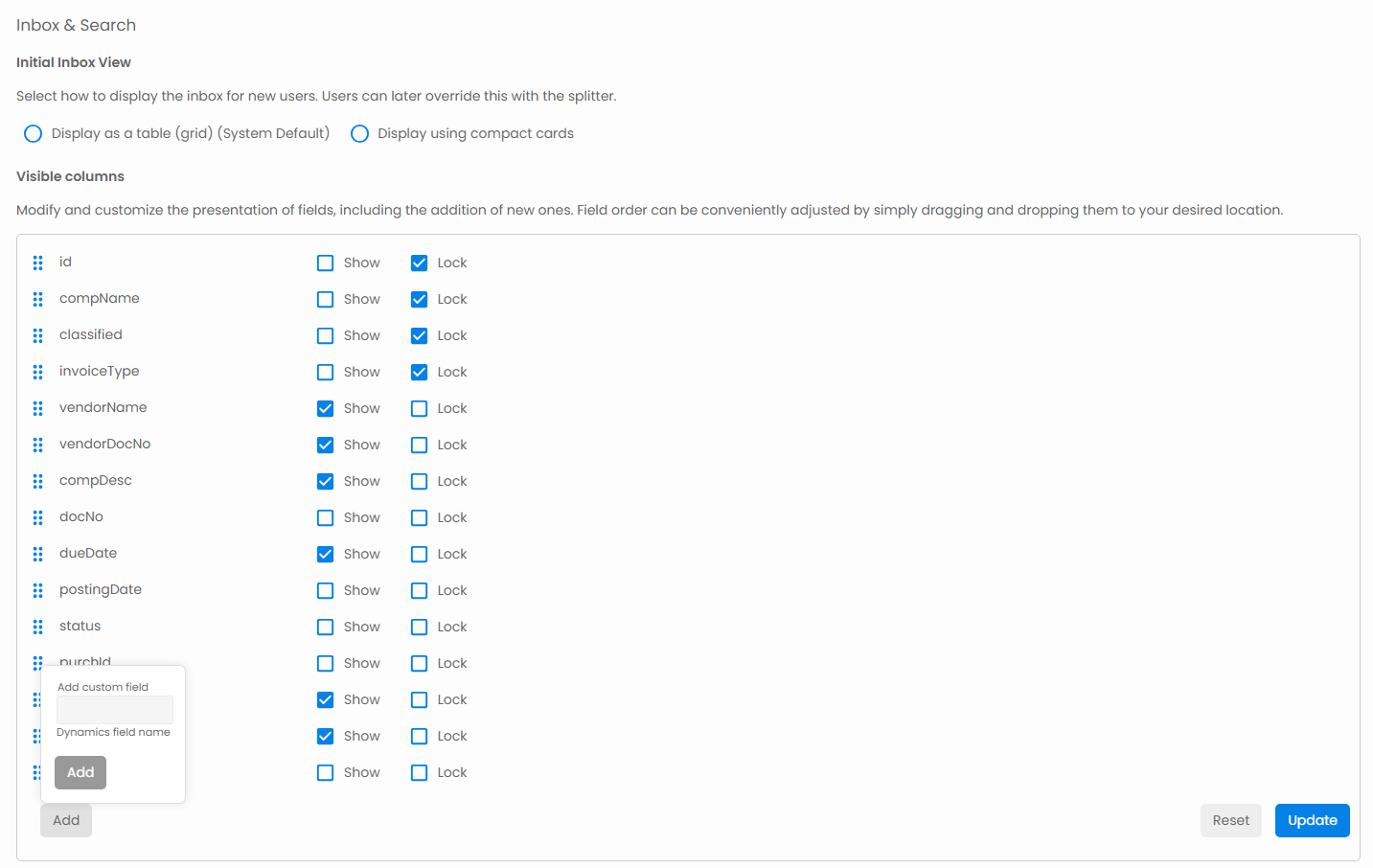Enable Show for compName
The height and width of the screenshot is (868, 1373).
pos(326,299)
